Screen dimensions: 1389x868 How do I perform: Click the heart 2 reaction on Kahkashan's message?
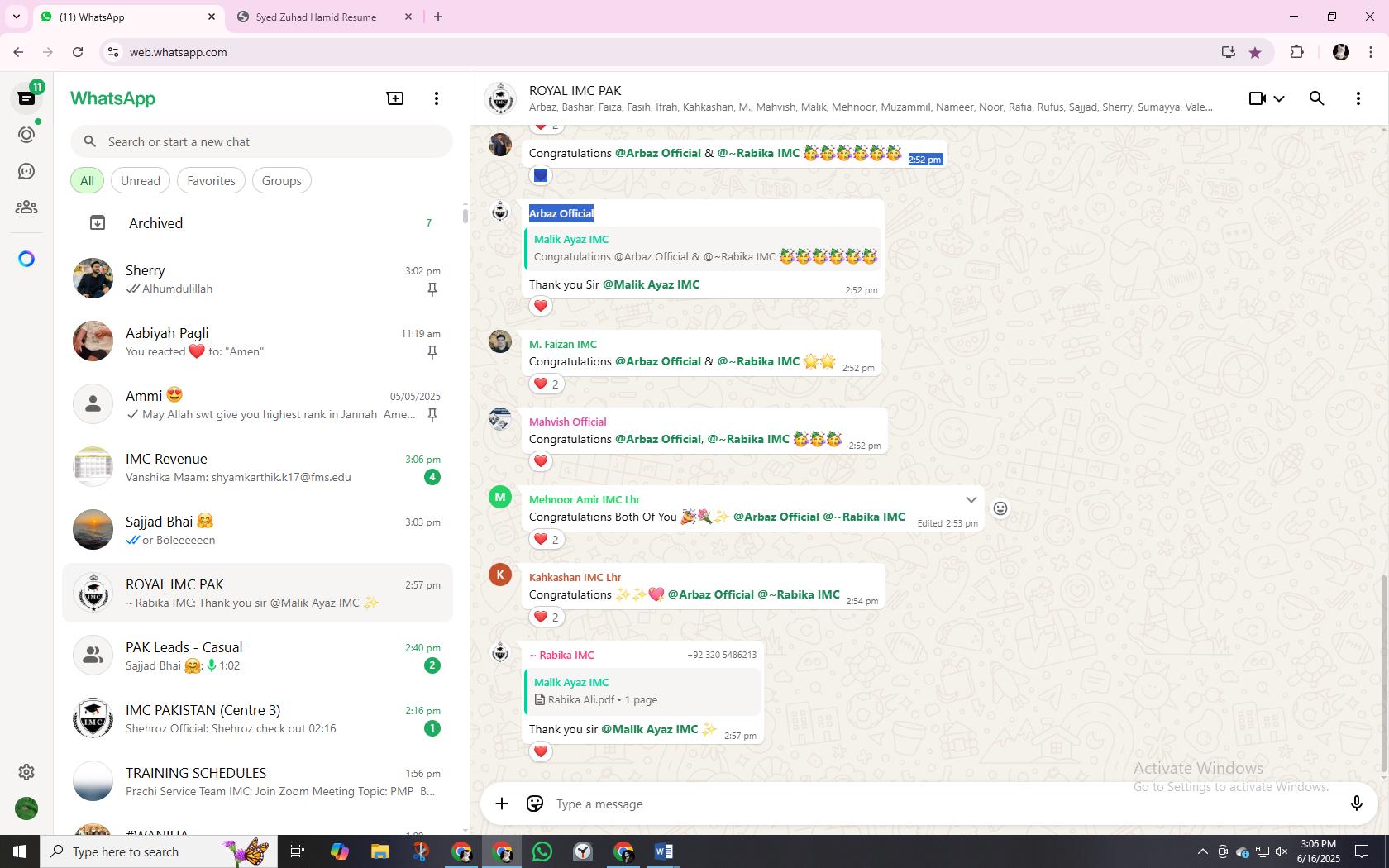point(547,617)
